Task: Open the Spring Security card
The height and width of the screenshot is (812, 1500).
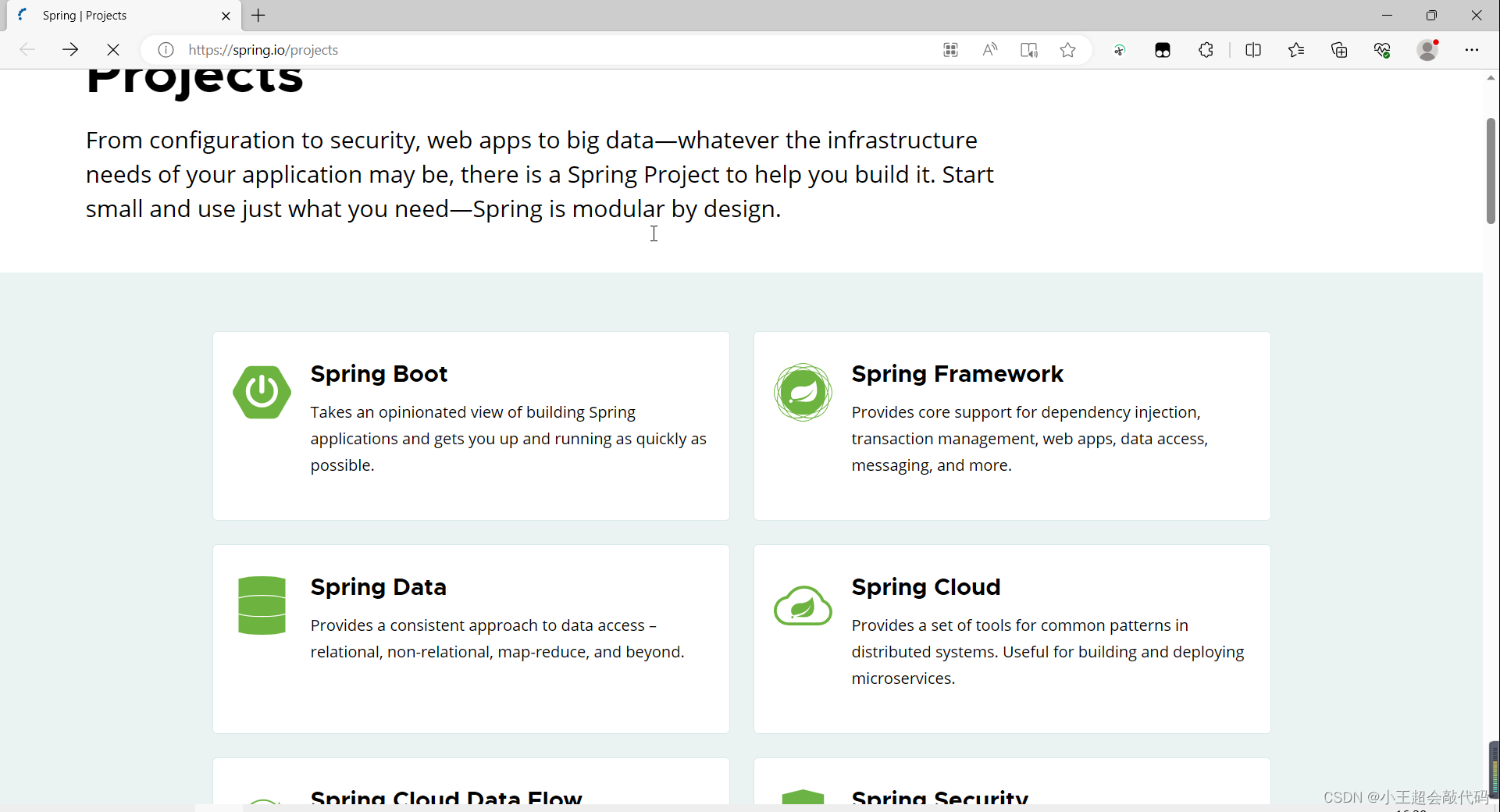Action: coord(1012,782)
